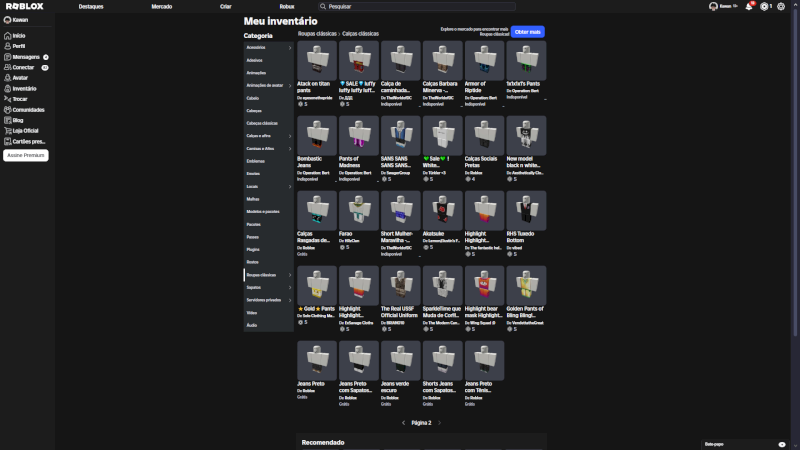The width and height of the screenshot is (800, 450).
Task: Open the Pants of Madness thumbnail
Action: coord(359,136)
